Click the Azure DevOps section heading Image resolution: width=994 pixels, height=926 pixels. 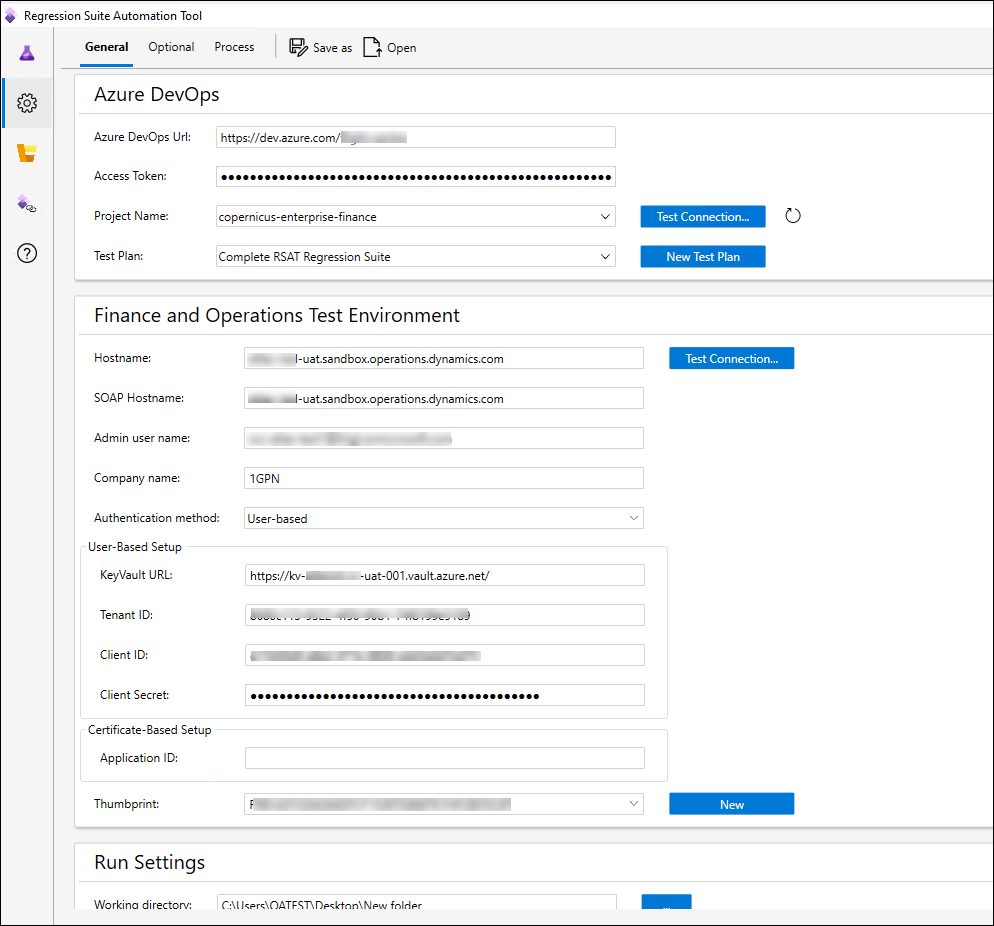tap(157, 94)
